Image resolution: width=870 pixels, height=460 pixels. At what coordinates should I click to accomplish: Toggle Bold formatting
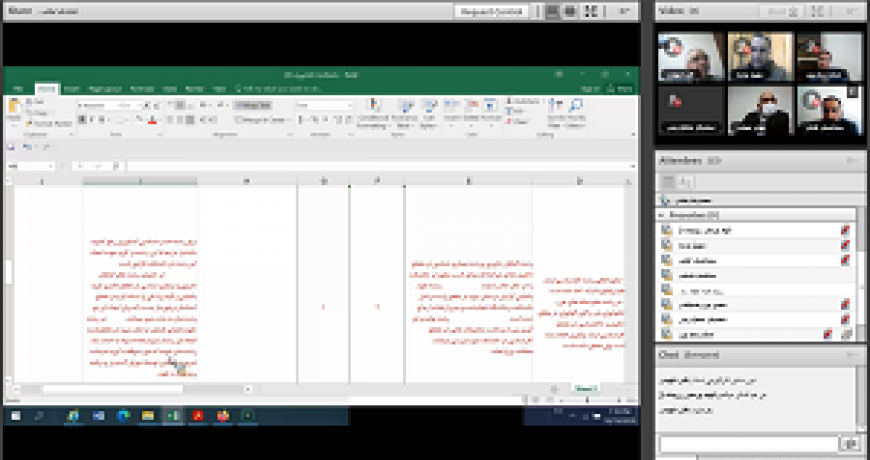pyautogui.click(x=82, y=120)
